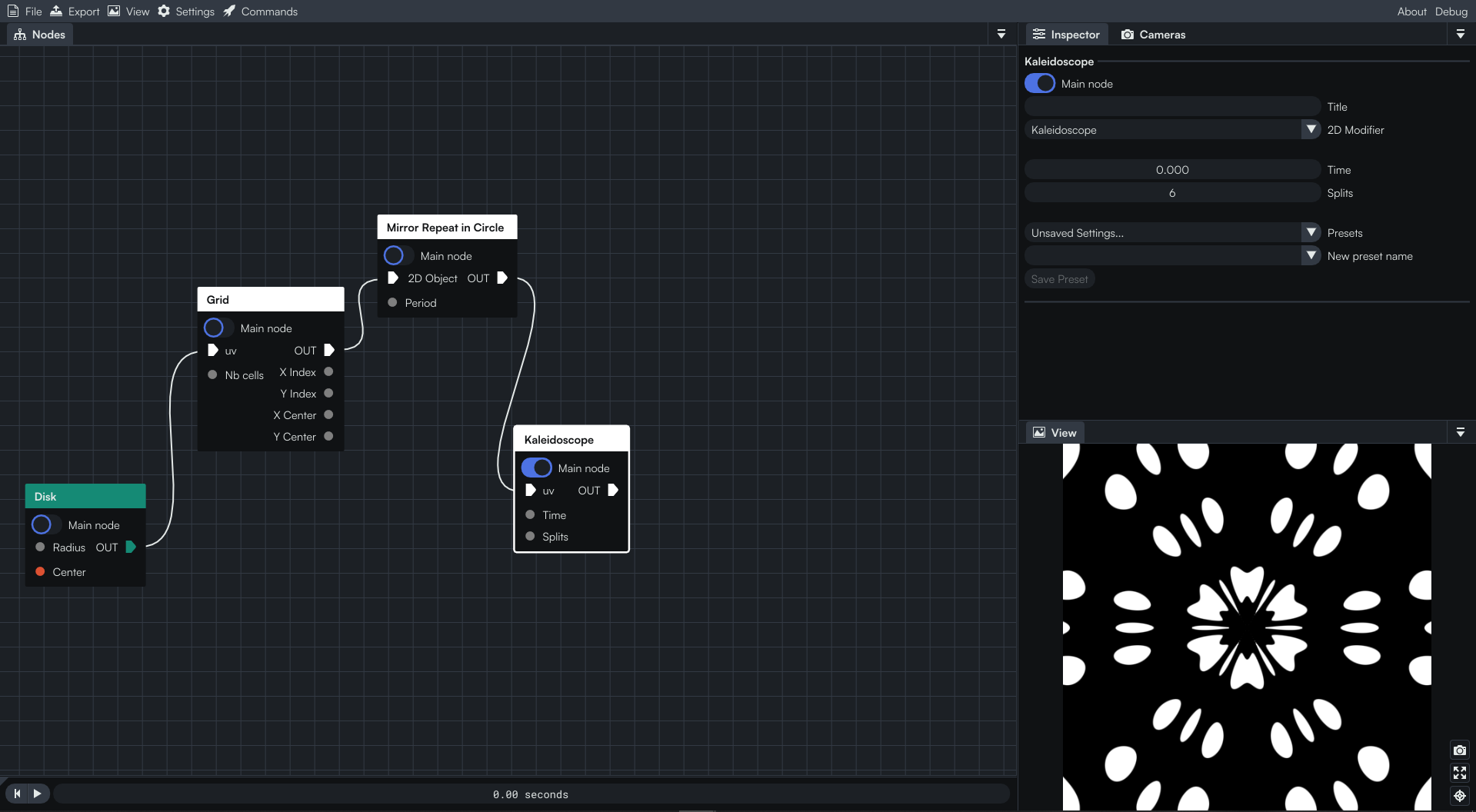Click the recenter target icon in View
Screen dimensions: 1476x812
tap(1459, 796)
